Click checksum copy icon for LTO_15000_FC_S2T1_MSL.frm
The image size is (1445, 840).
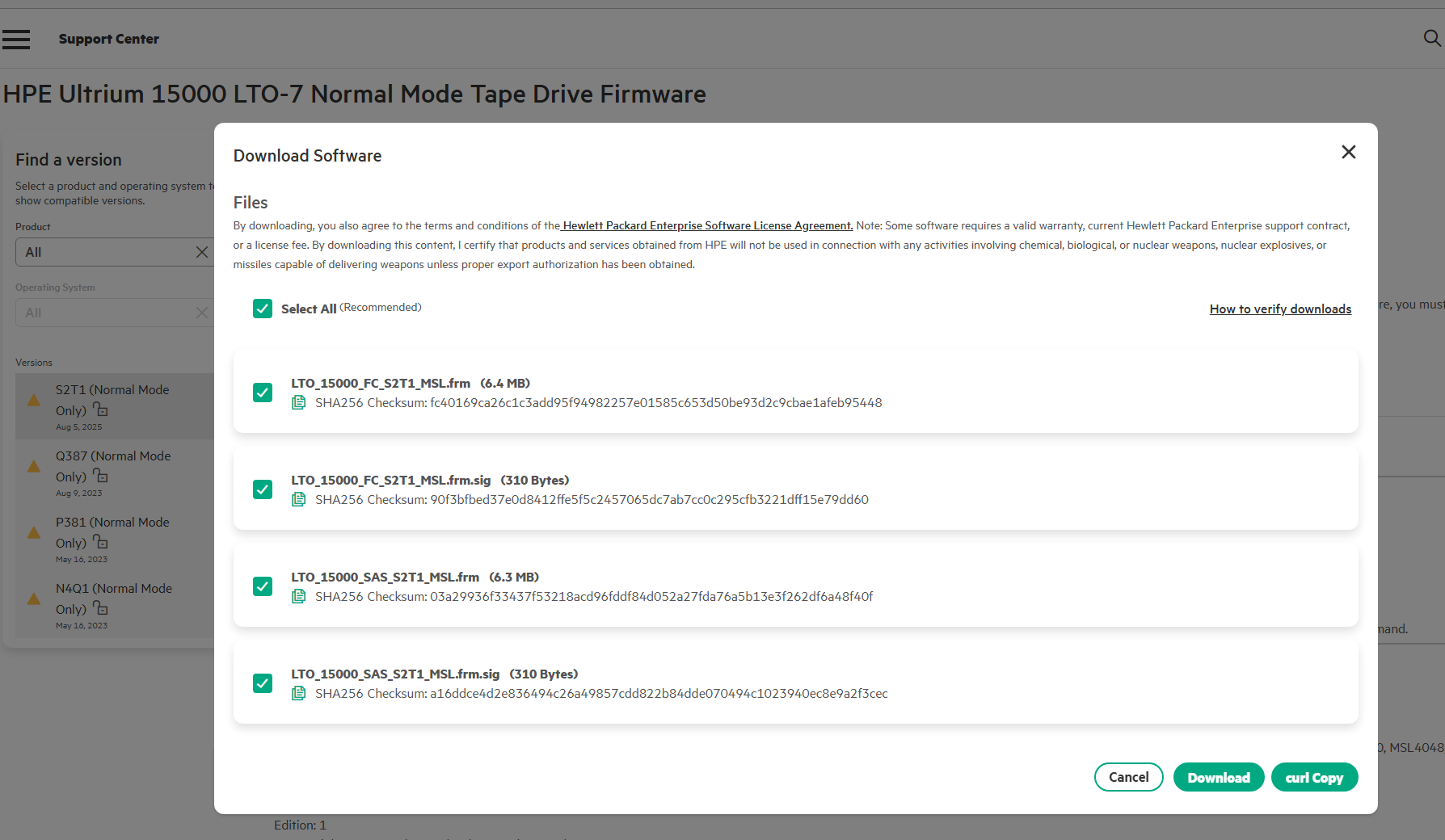pos(298,403)
